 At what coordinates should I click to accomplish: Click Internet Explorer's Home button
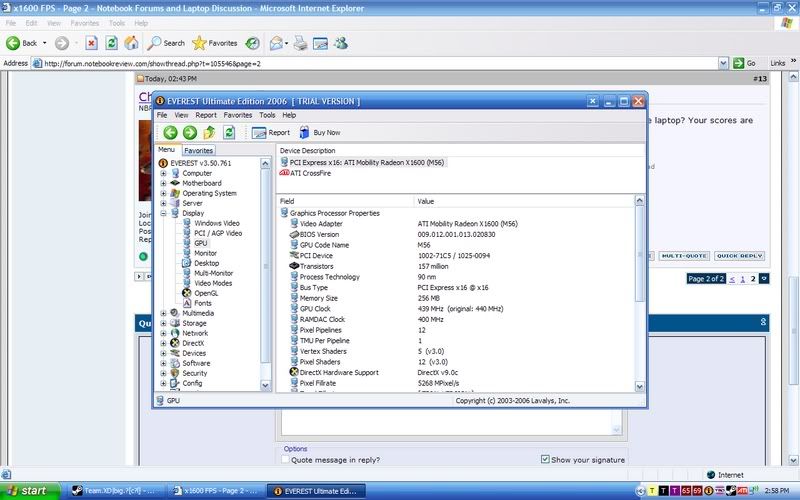(x=131, y=43)
